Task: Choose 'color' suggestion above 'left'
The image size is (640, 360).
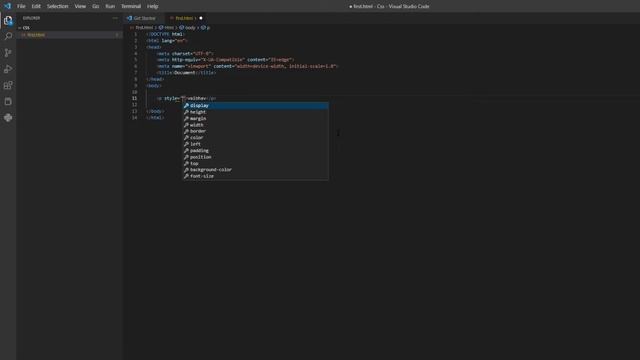Action: (x=256, y=138)
